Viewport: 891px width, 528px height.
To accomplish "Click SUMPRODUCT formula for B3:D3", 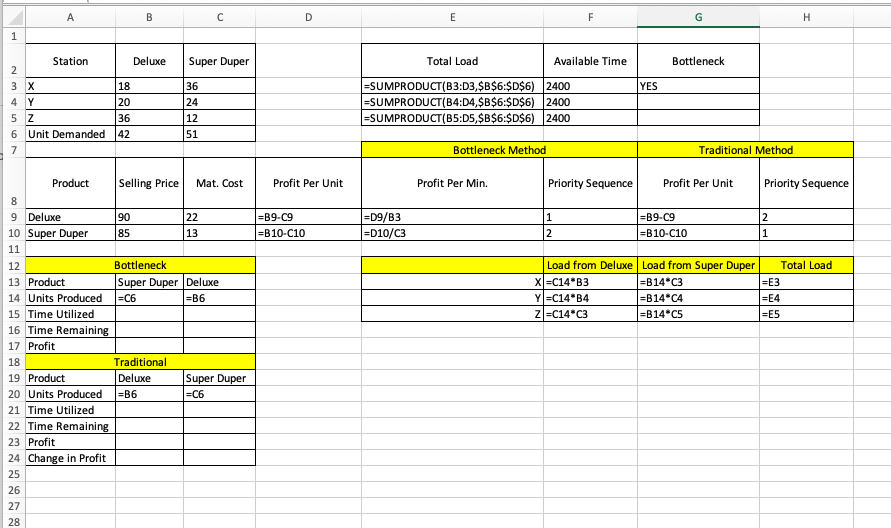I will [x=452, y=86].
